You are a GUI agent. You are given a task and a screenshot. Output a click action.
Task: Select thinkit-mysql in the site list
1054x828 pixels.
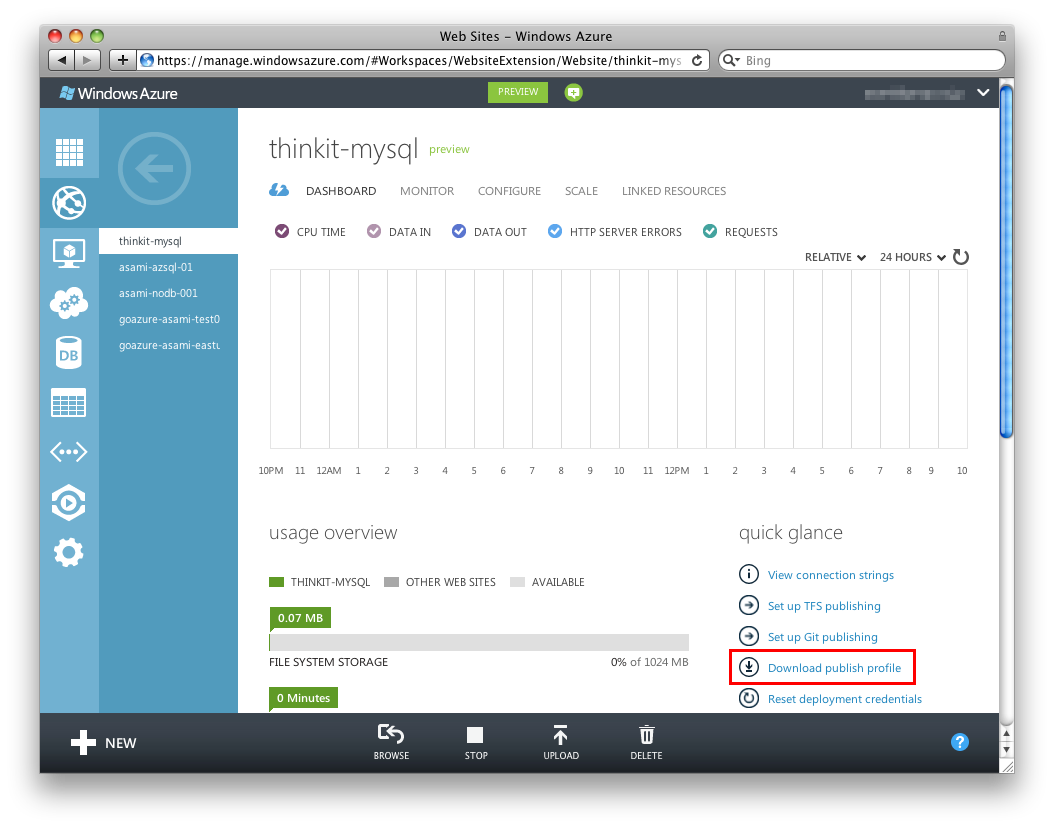click(x=168, y=241)
